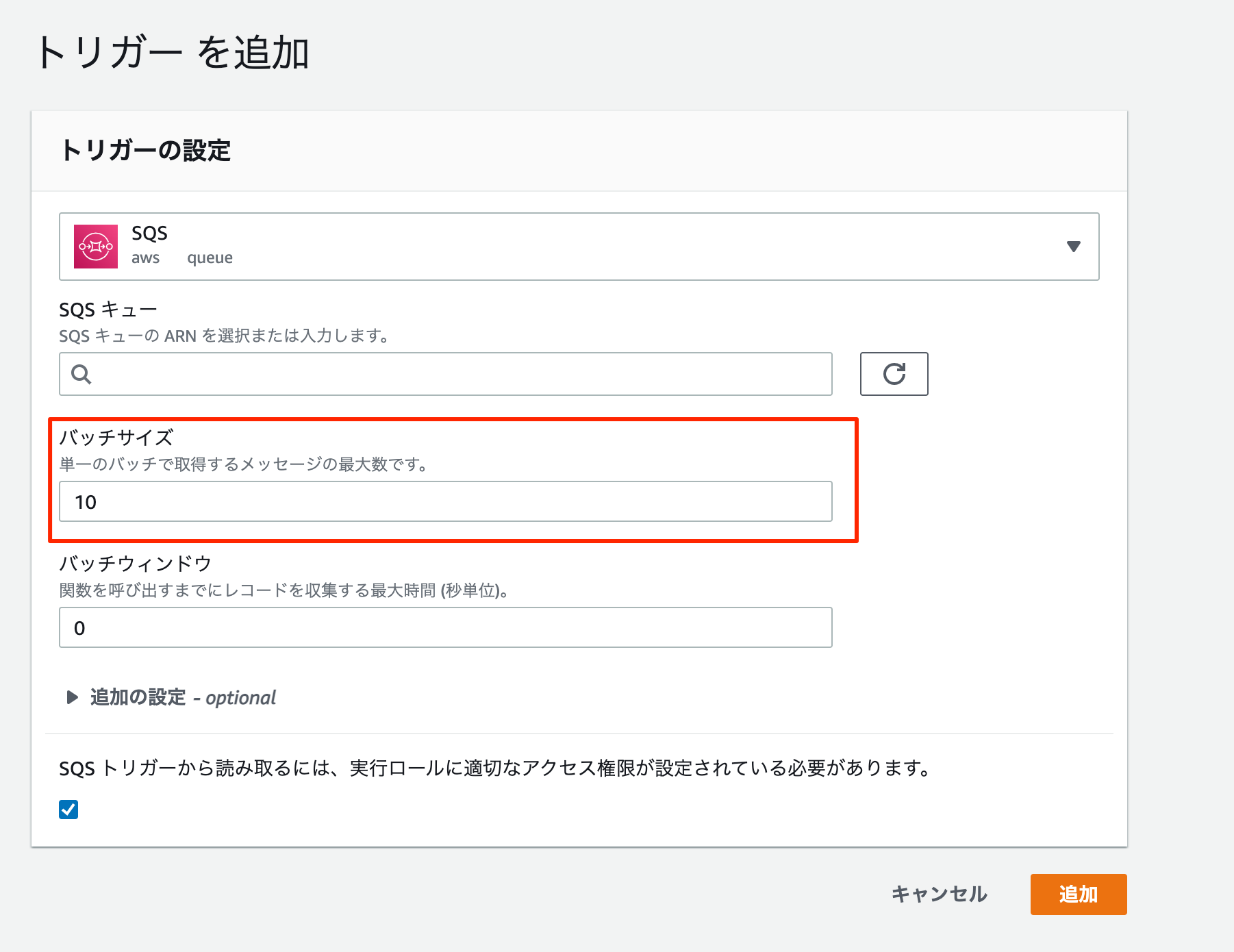
Task: Click the search magnifier in the SQS queue field
Action: [x=80, y=375]
